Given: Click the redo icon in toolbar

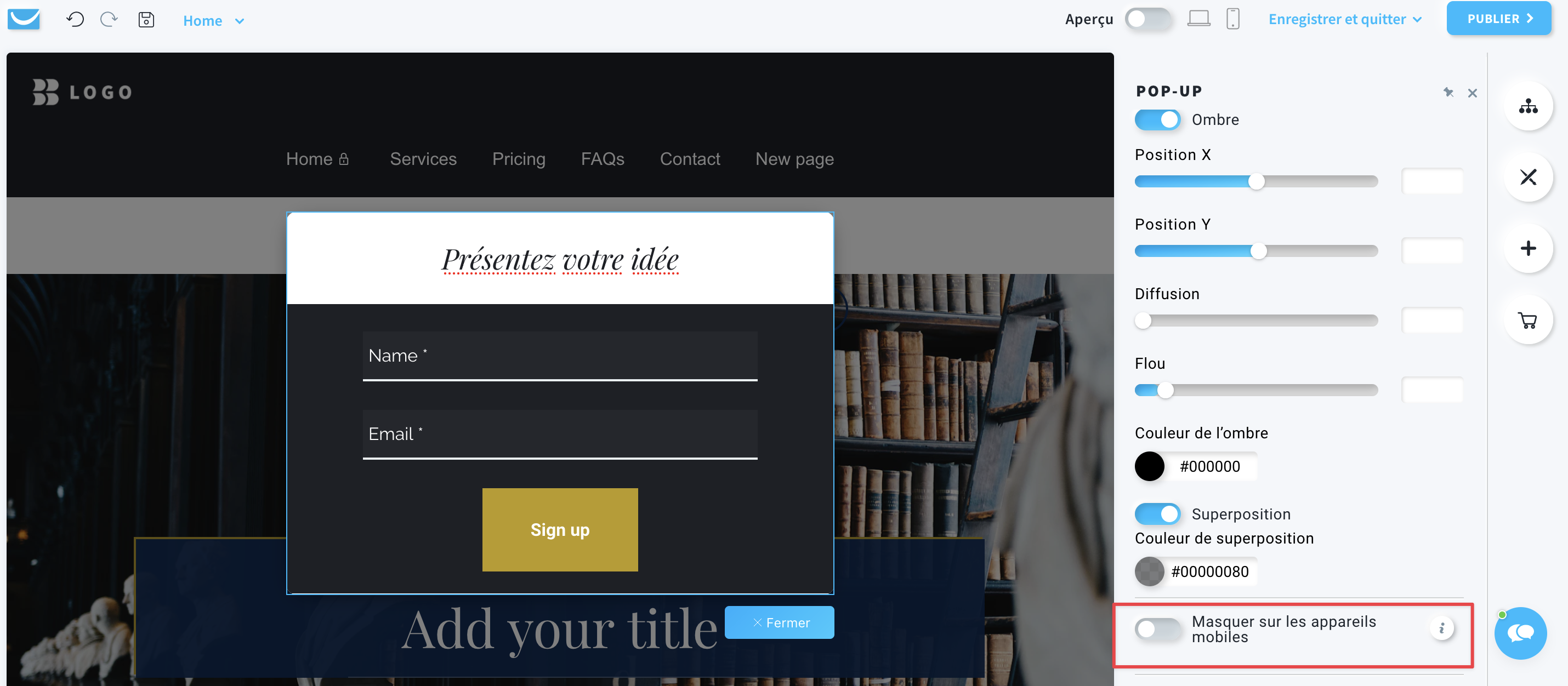Looking at the screenshot, I should [108, 20].
